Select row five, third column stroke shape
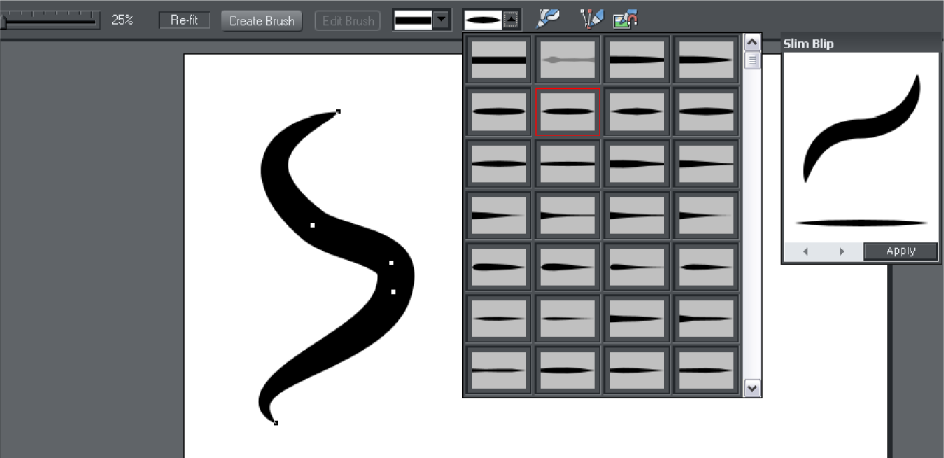This screenshot has height=458, width=944. 637,267
